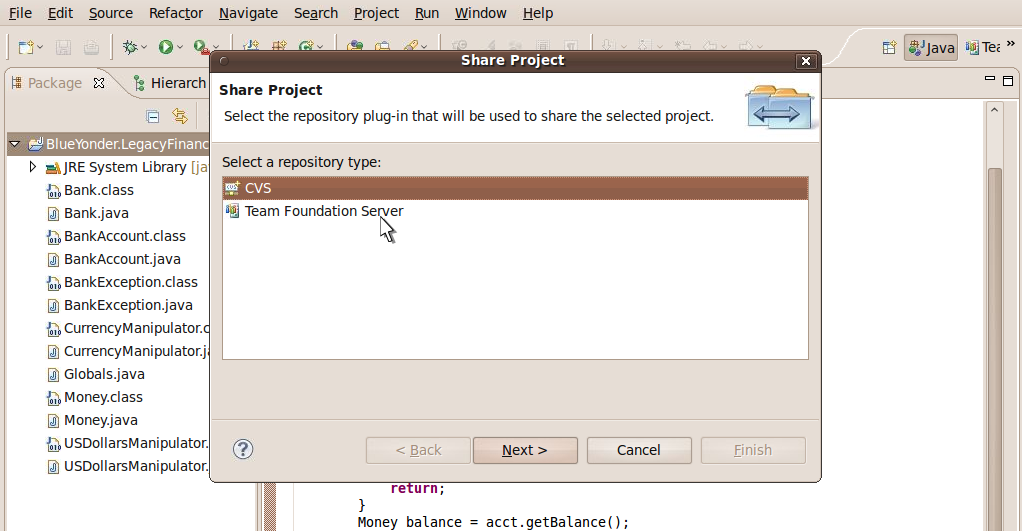1022x531 pixels.
Task: Switch to the Hierarchy tab
Action: tap(169, 83)
